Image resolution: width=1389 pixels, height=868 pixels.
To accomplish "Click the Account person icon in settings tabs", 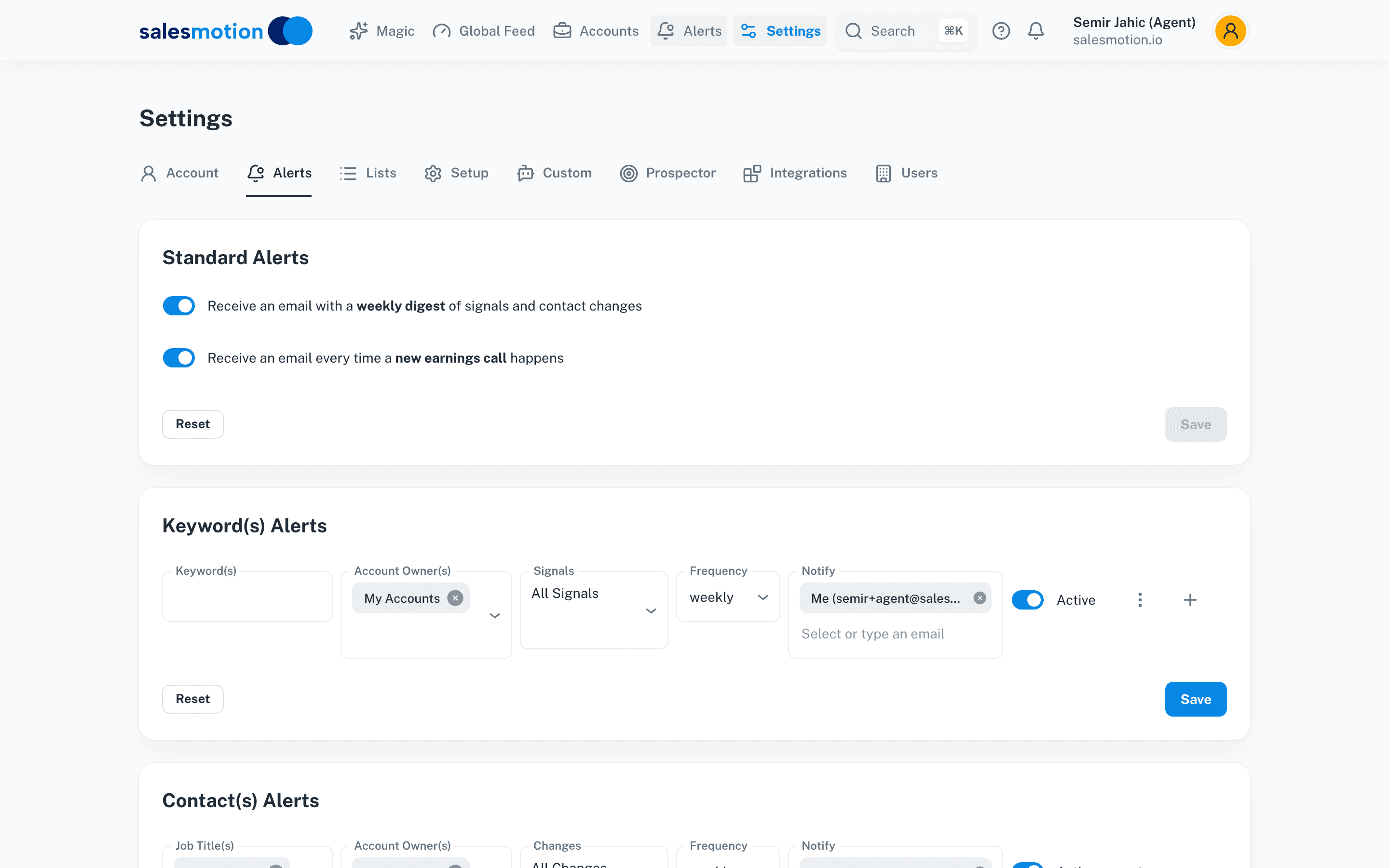I will point(149,174).
